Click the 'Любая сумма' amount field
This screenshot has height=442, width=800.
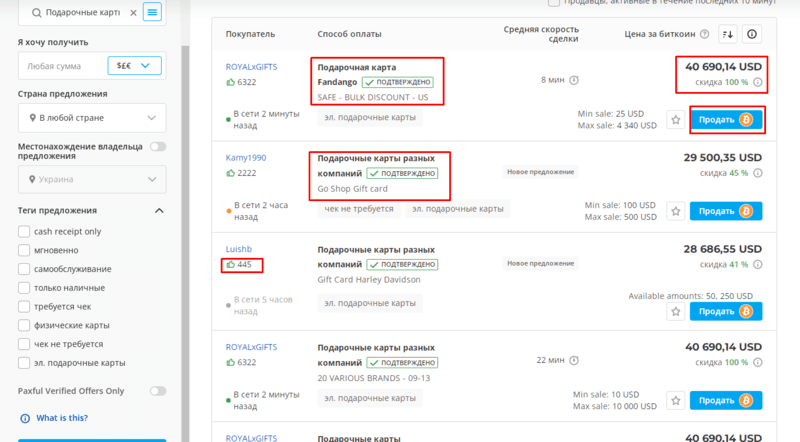tap(62, 66)
